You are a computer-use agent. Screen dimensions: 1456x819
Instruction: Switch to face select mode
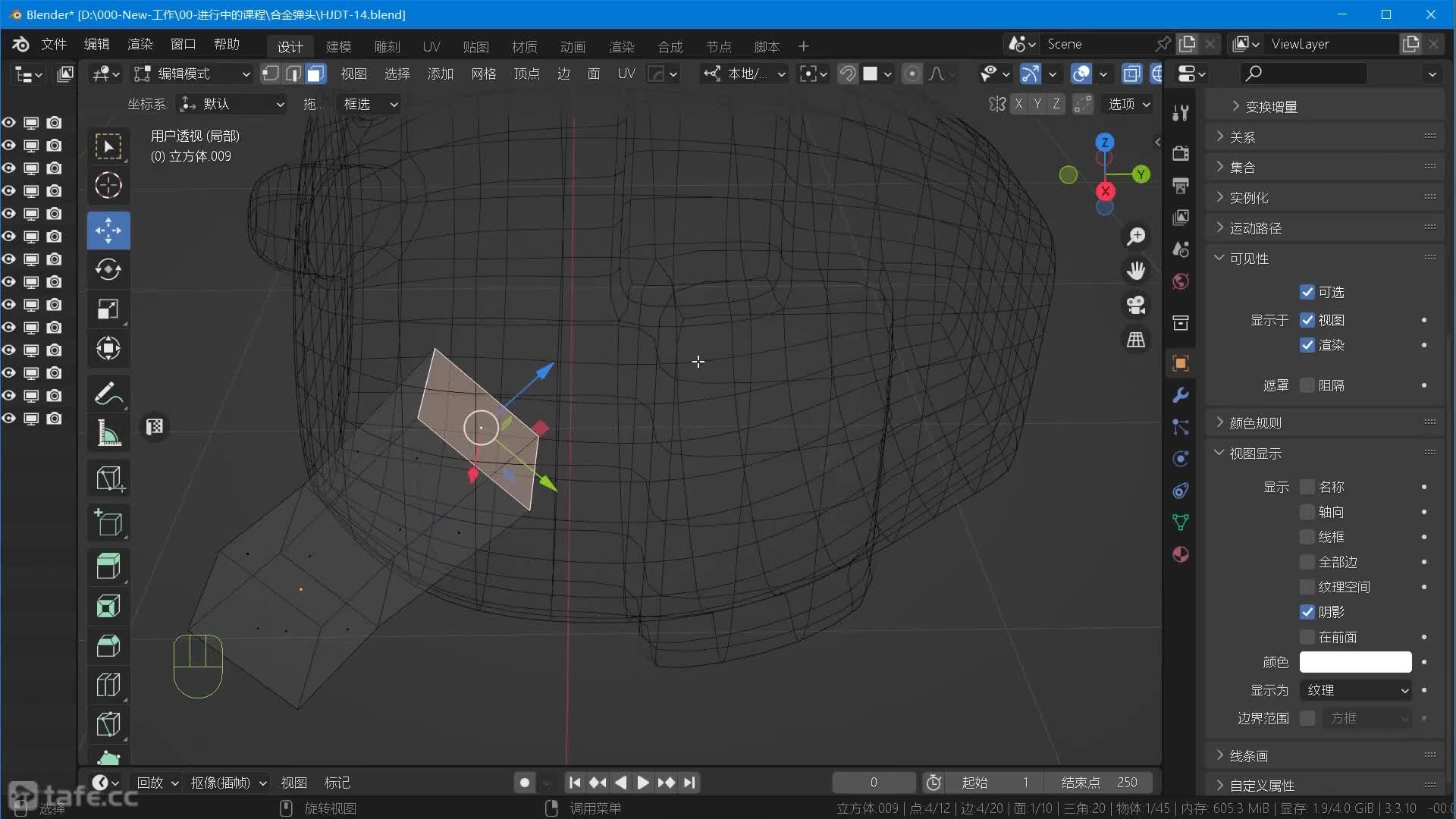pyautogui.click(x=315, y=74)
